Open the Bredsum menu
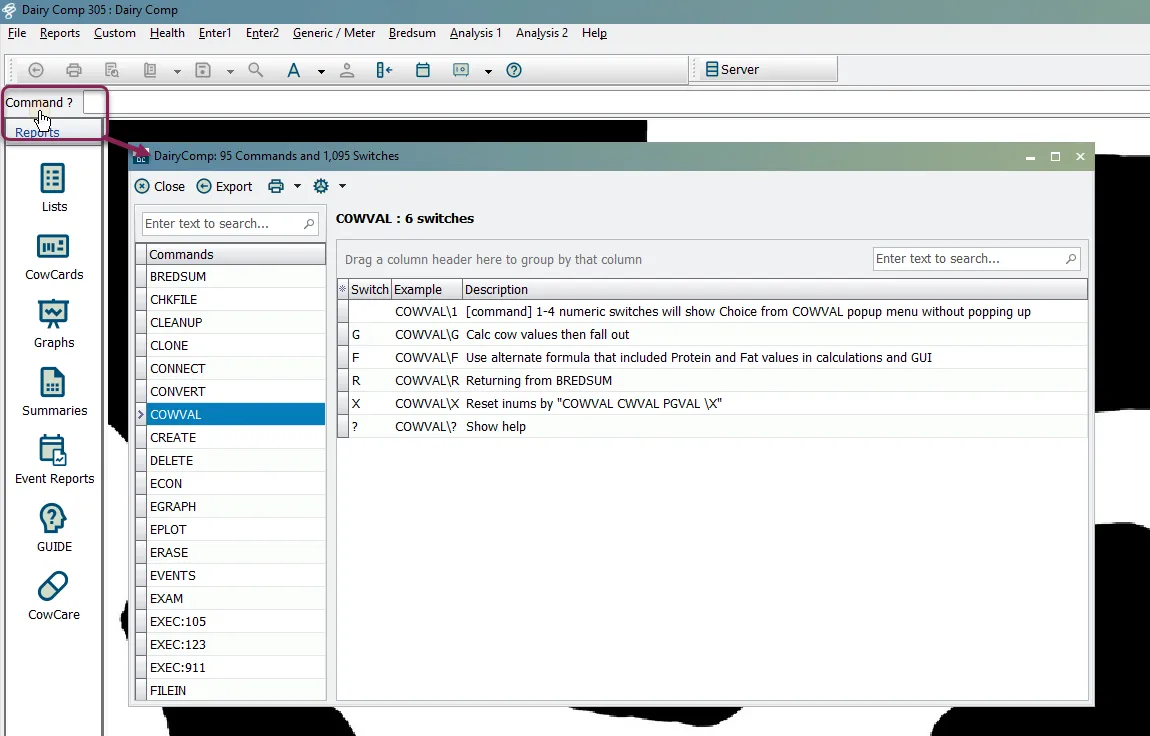The image size is (1150, 736). coord(412,33)
